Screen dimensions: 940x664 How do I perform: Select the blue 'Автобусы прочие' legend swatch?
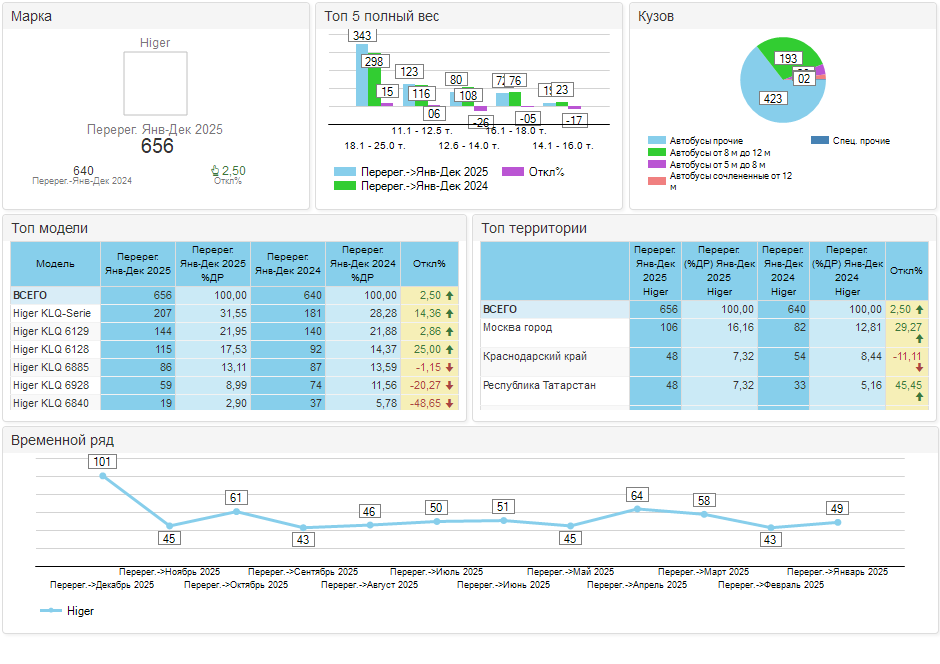(656, 141)
